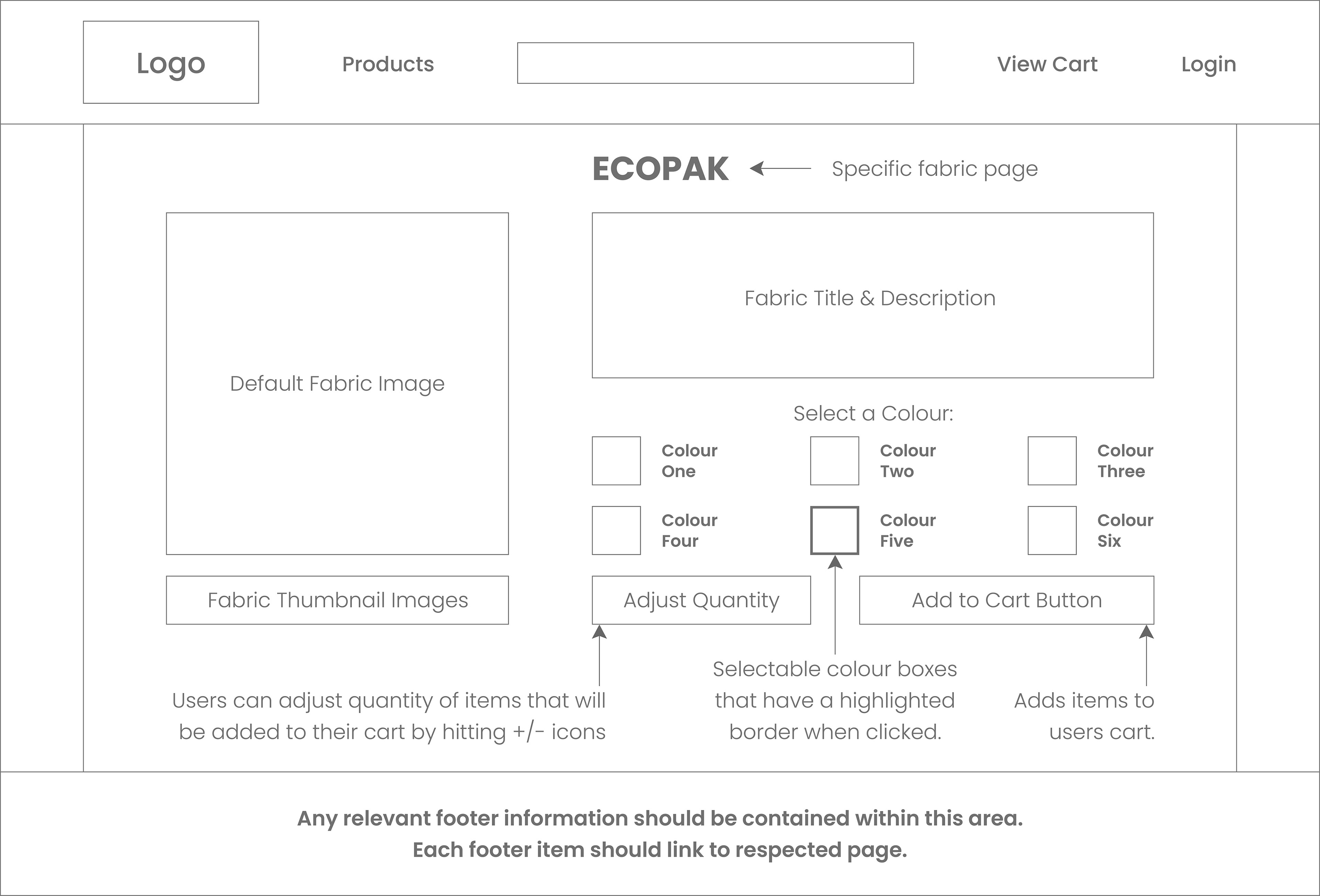Click the Fabric Title & Description box
This screenshot has height=896, width=1320.
(x=872, y=295)
